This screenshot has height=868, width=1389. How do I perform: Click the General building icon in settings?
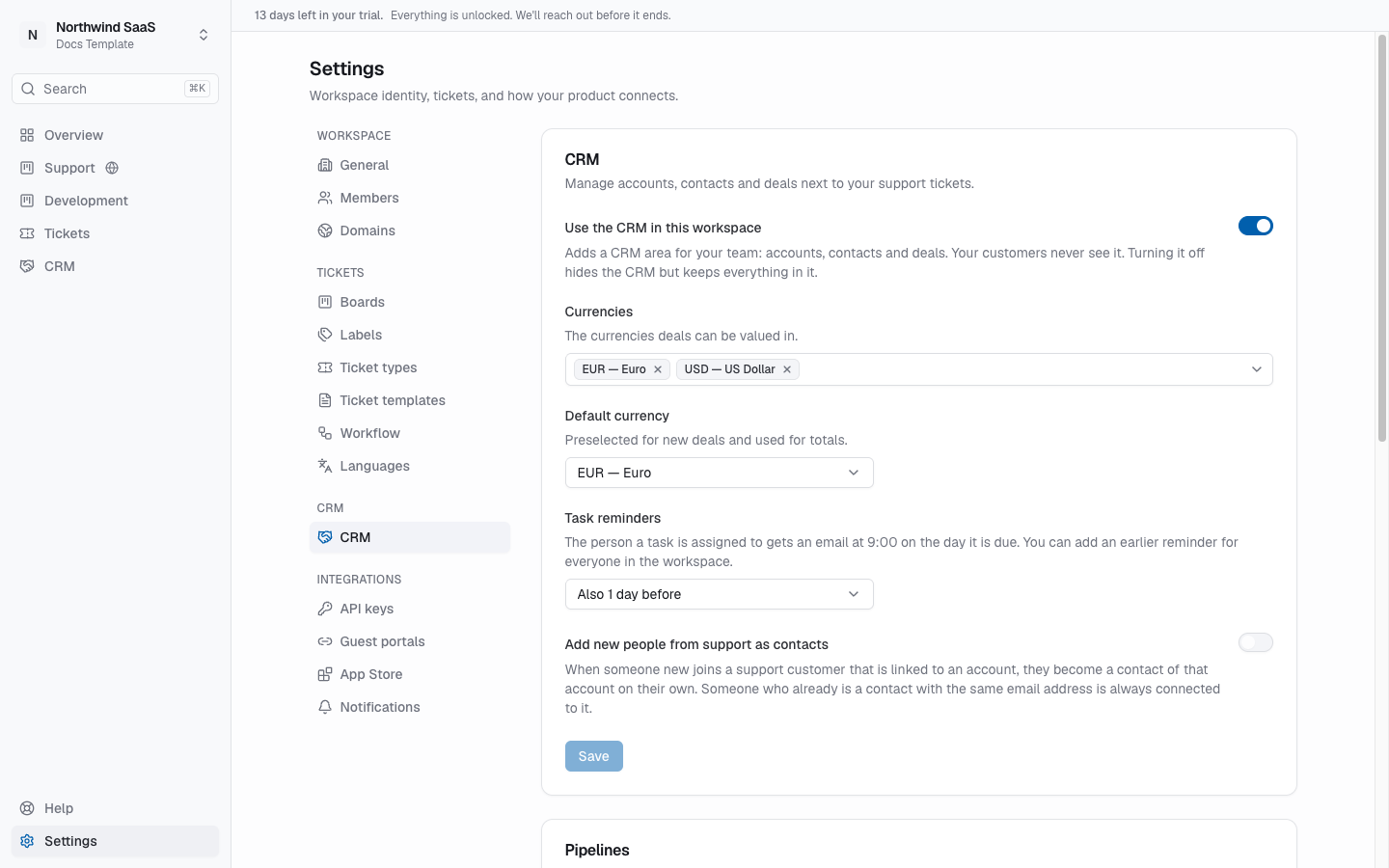point(325,165)
